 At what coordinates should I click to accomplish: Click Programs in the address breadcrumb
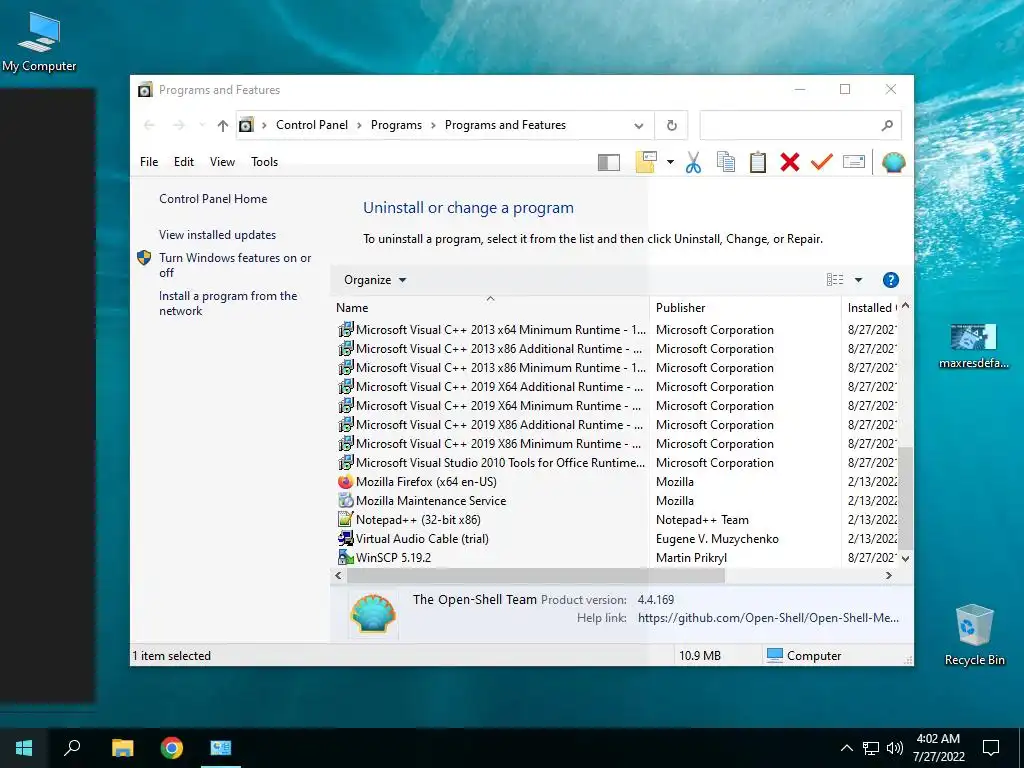(396, 125)
